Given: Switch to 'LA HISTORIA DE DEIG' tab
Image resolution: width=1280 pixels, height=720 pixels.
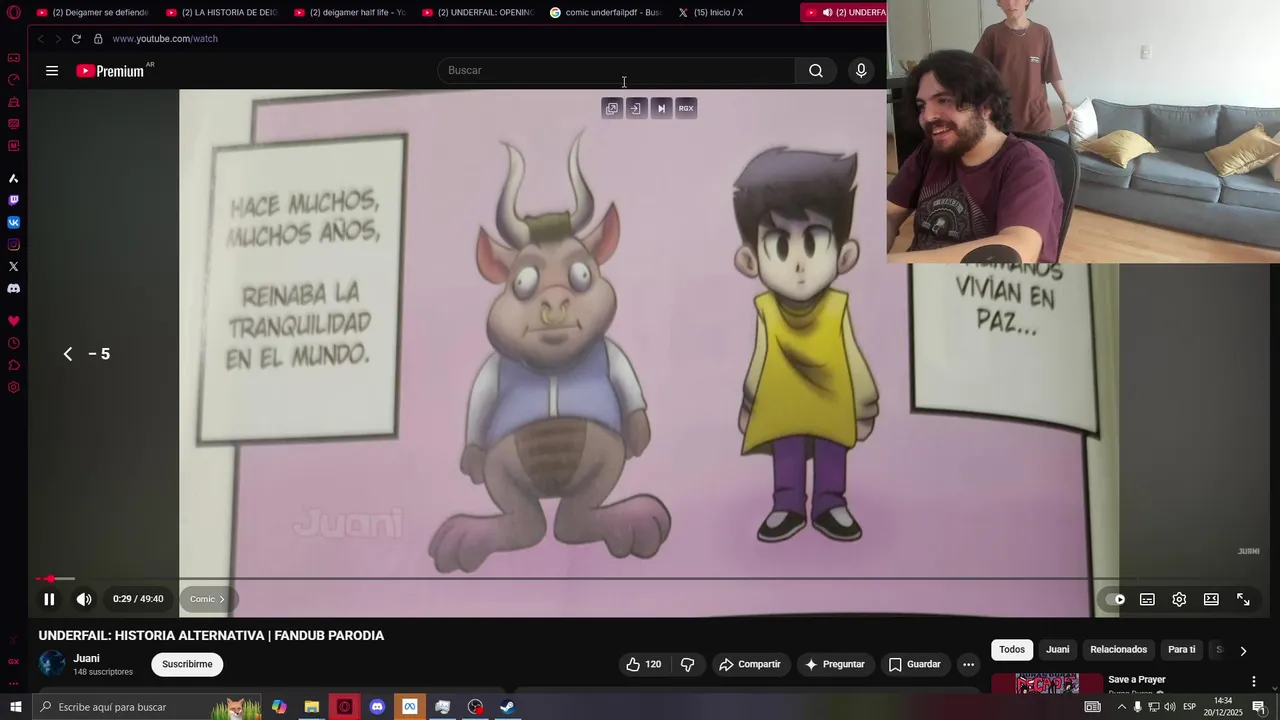Looking at the screenshot, I should (222, 13).
